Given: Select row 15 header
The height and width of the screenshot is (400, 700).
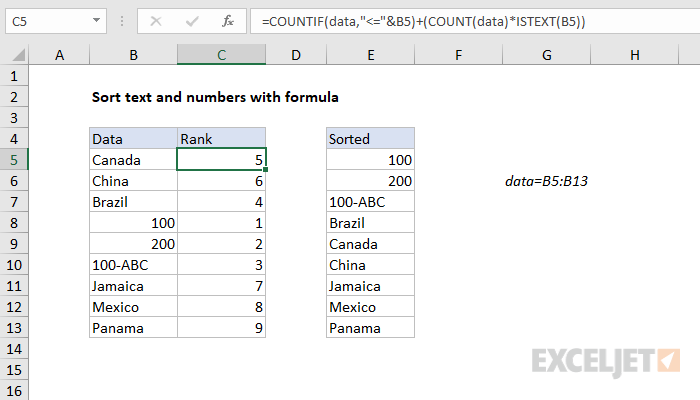Looking at the screenshot, I should click(x=14, y=370).
